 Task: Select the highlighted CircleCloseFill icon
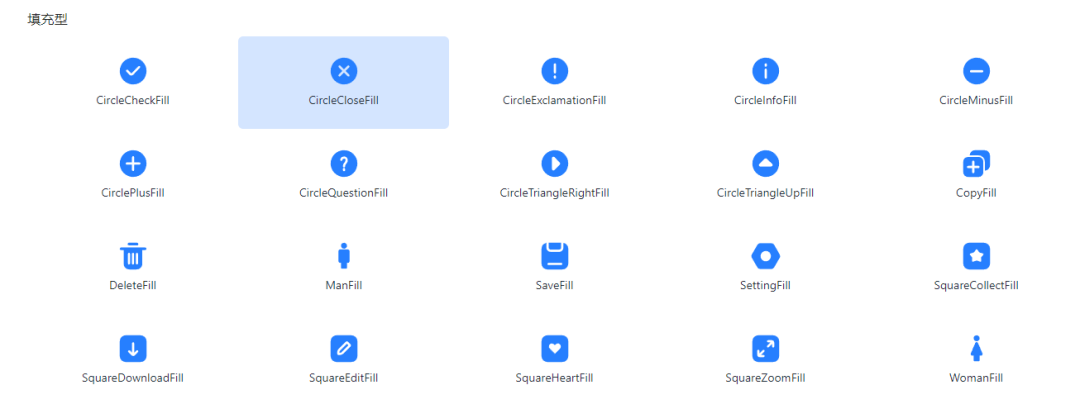[x=344, y=70]
